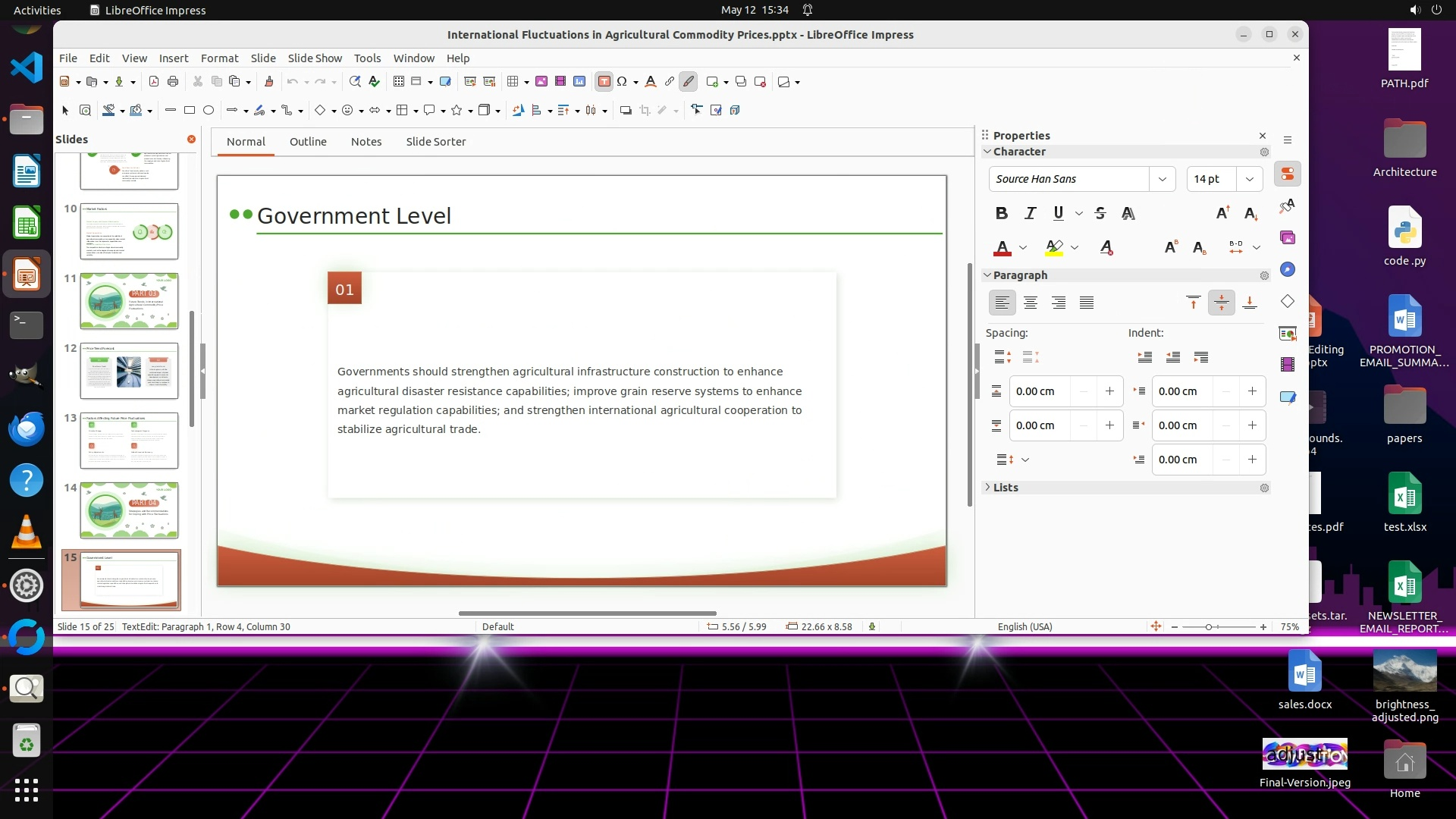1456x819 pixels.
Task: Click the English (USA) language status
Action: pos(1025,626)
